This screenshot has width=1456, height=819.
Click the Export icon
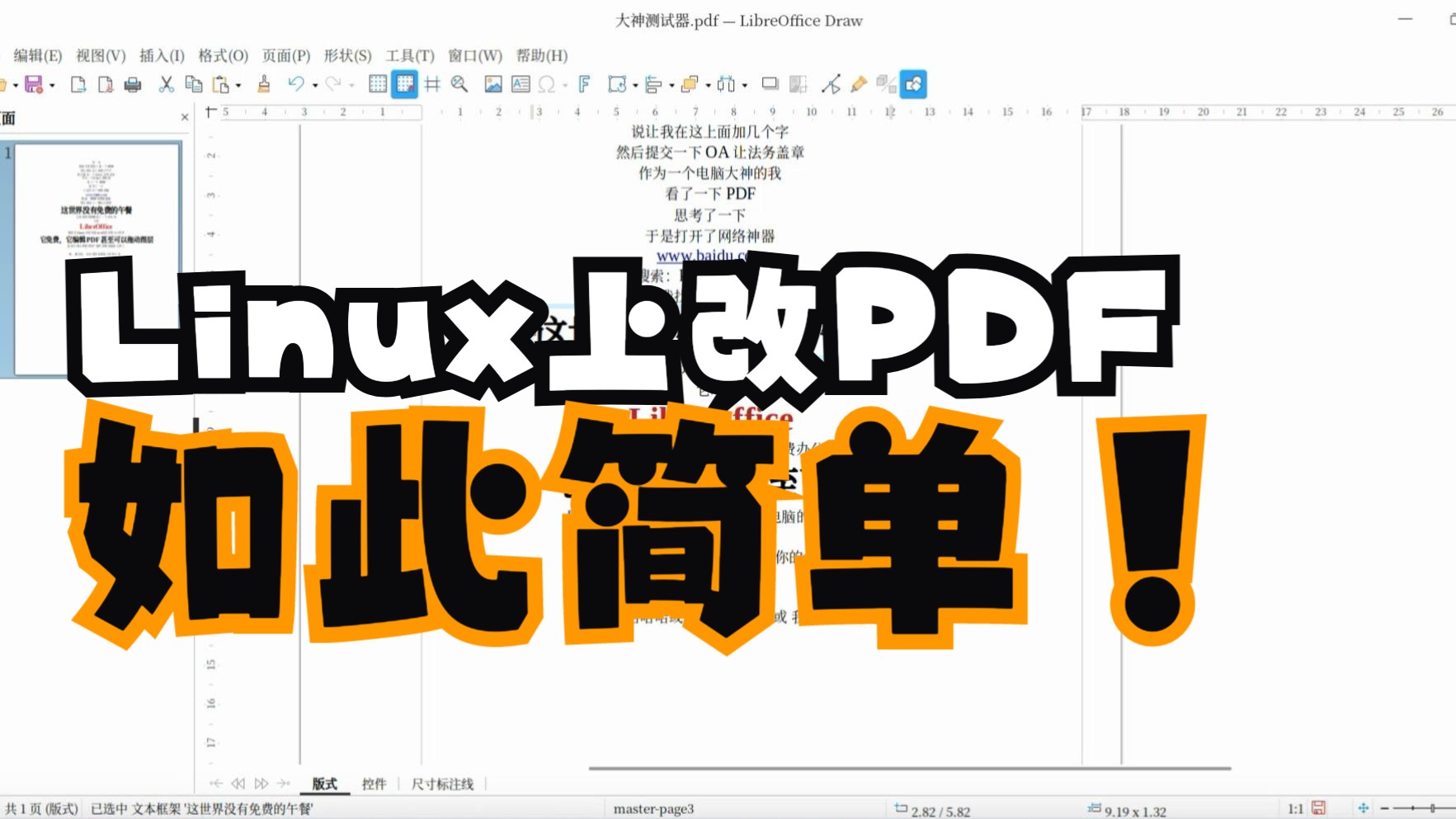point(78,84)
